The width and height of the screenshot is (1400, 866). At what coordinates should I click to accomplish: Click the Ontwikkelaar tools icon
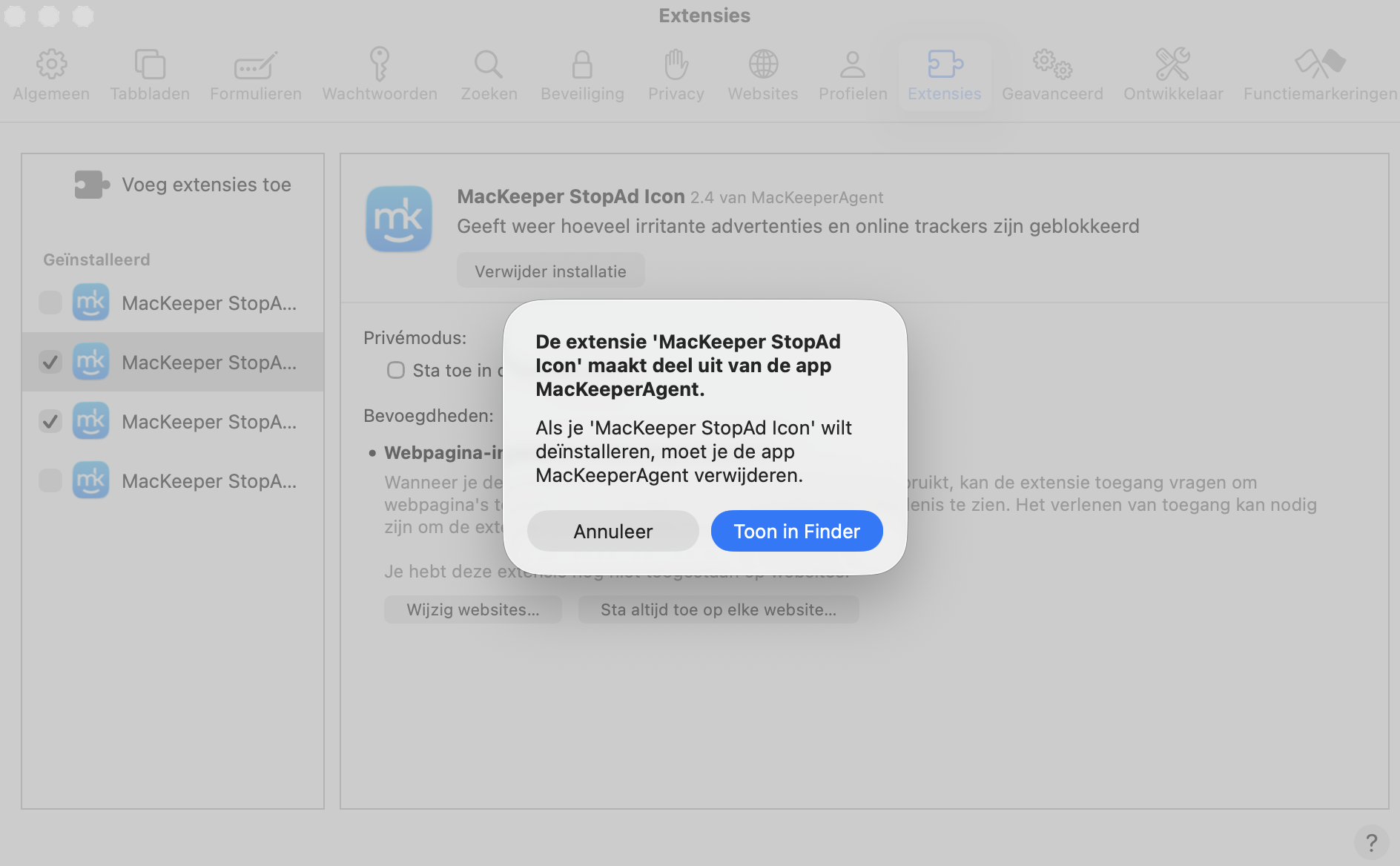[1173, 73]
